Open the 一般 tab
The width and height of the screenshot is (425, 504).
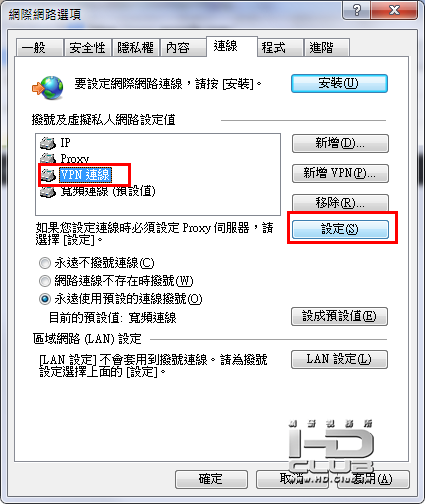point(40,48)
